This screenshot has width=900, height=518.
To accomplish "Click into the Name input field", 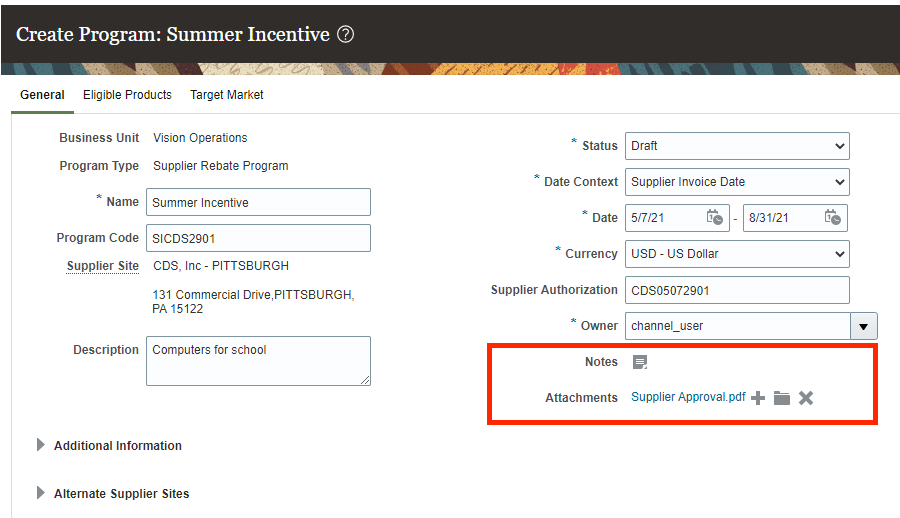I will [258, 202].
